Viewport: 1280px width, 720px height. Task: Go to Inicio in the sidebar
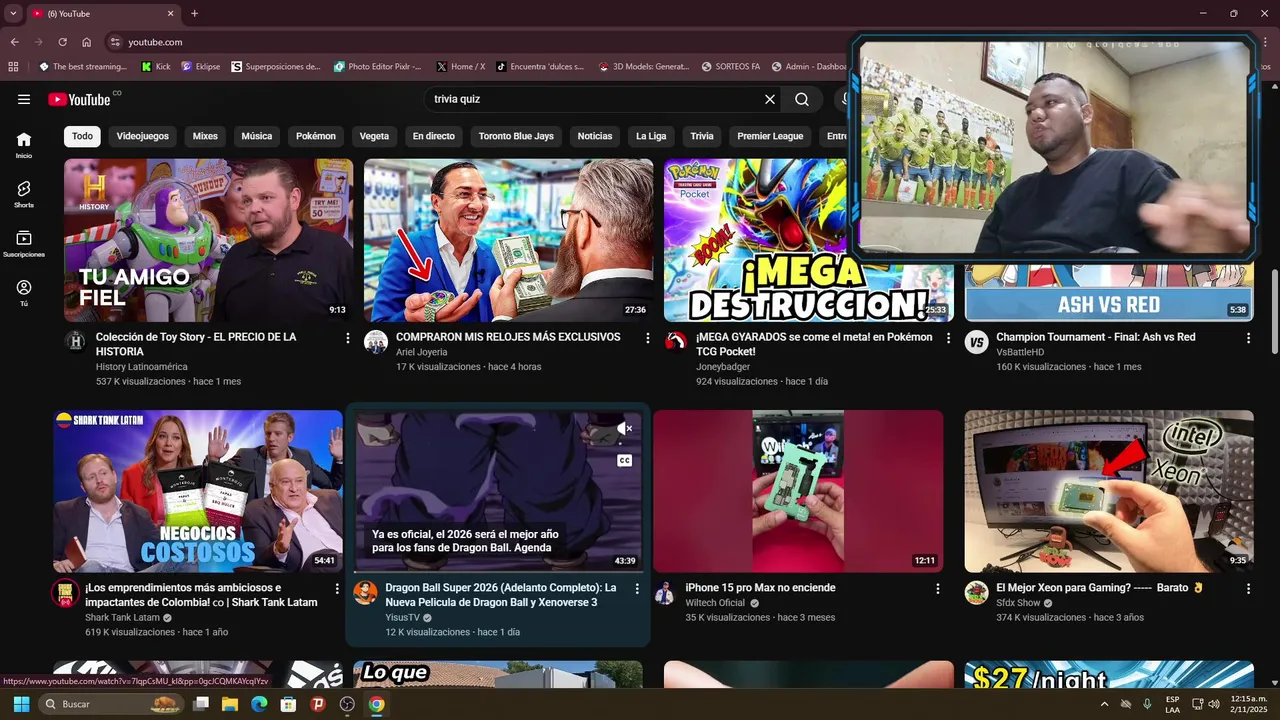[24, 145]
